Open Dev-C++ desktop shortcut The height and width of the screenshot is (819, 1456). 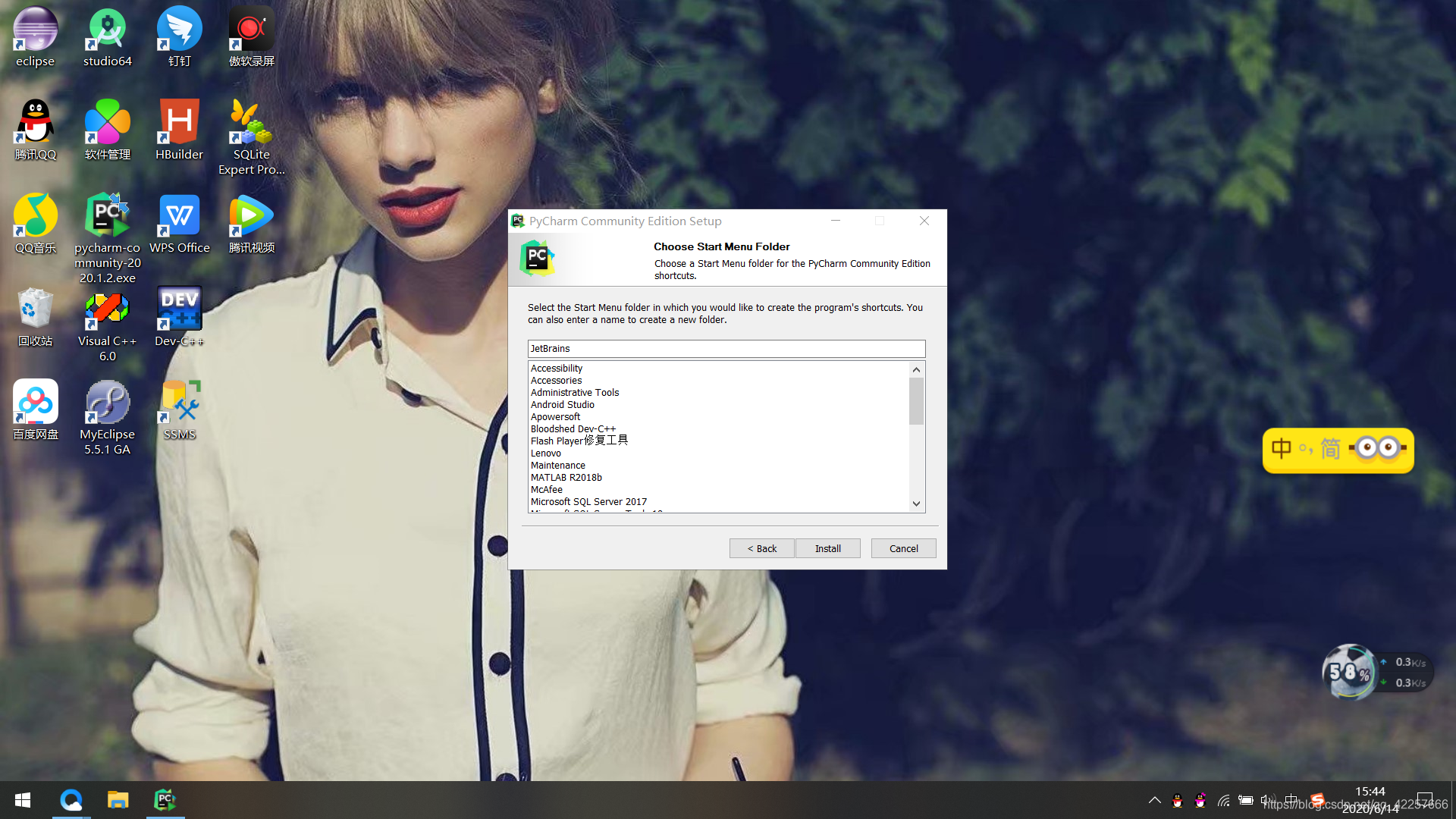[x=179, y=315]
